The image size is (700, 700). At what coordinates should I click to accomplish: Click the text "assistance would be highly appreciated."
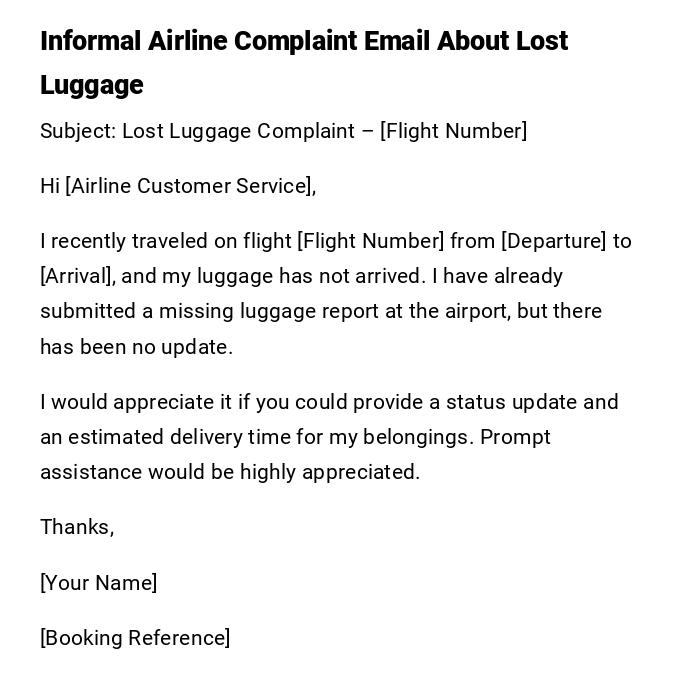pyautogui.click(x=230, y=472)
